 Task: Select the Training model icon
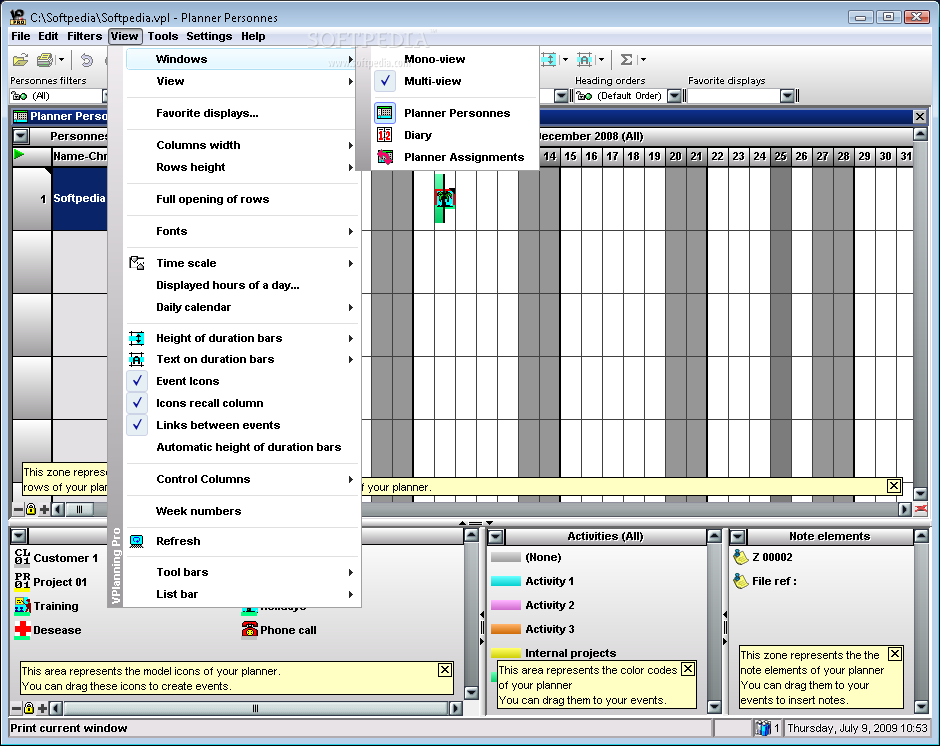coord(22,606)
